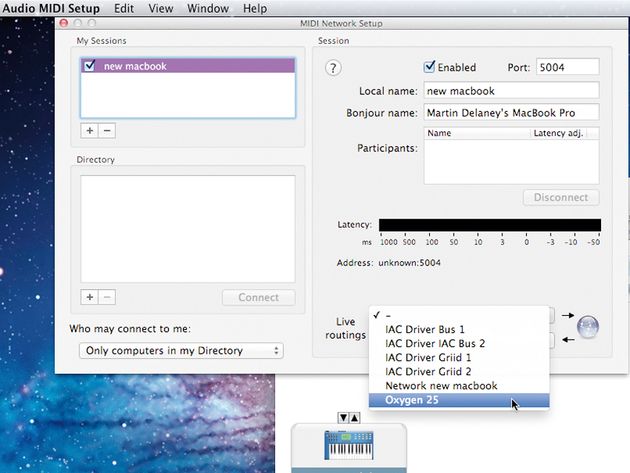Image resolution: width=630 pixels, height=473 pixels.
Task: Click the Bonjour name input field
Action: 511,113
